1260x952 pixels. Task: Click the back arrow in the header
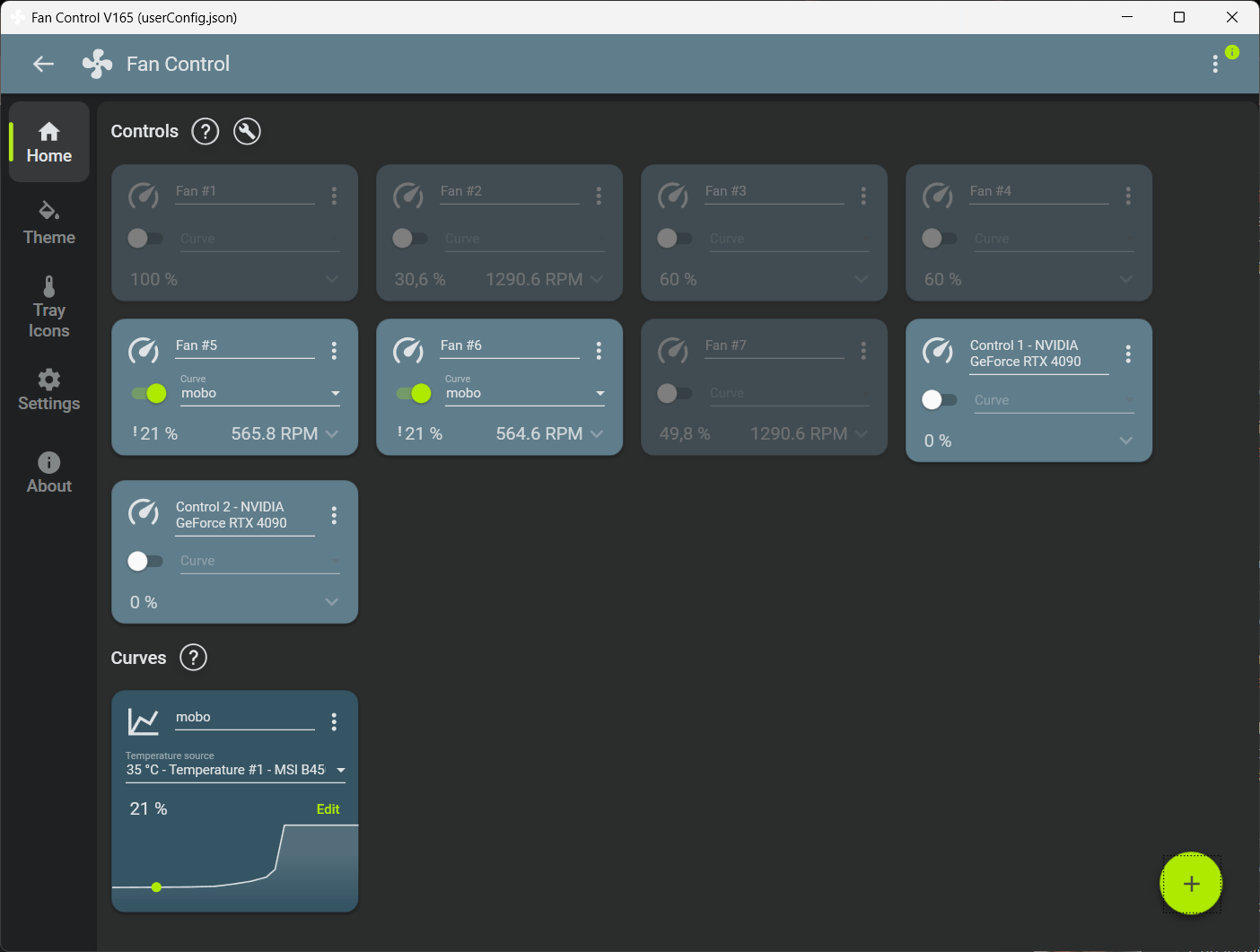[x=43, y=64]
